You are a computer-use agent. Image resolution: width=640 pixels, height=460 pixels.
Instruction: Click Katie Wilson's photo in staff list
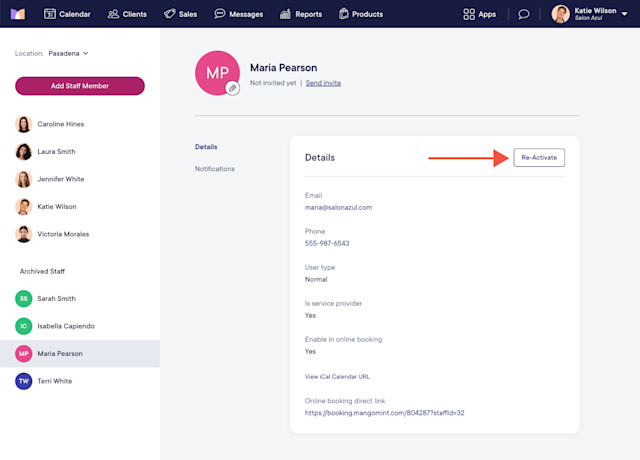pyautogui.click(x=24, y=207)
